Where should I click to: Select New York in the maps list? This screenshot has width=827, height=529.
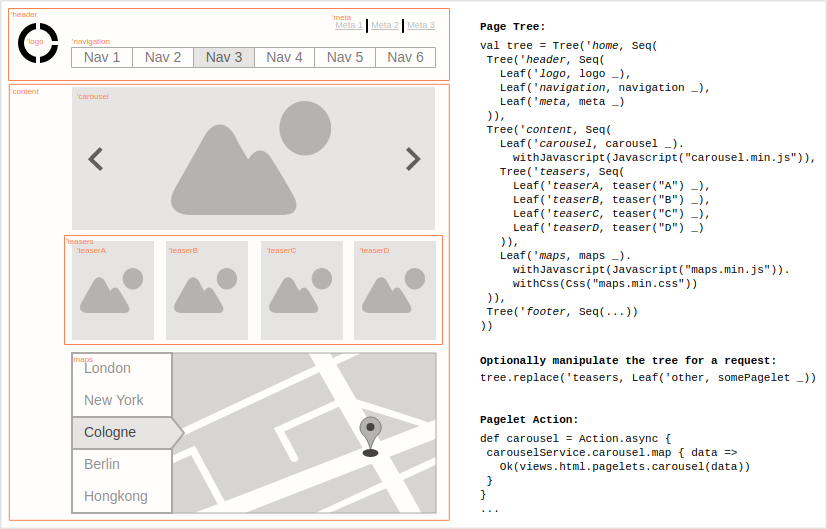point(122,400)
